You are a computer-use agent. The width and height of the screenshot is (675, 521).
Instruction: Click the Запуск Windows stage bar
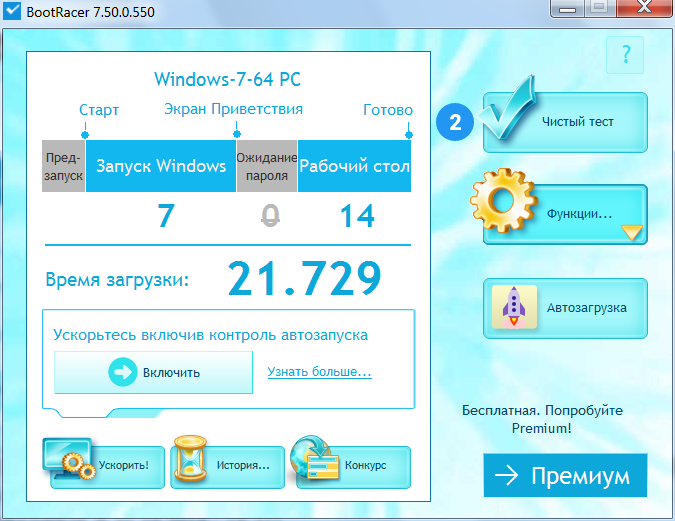161,166
